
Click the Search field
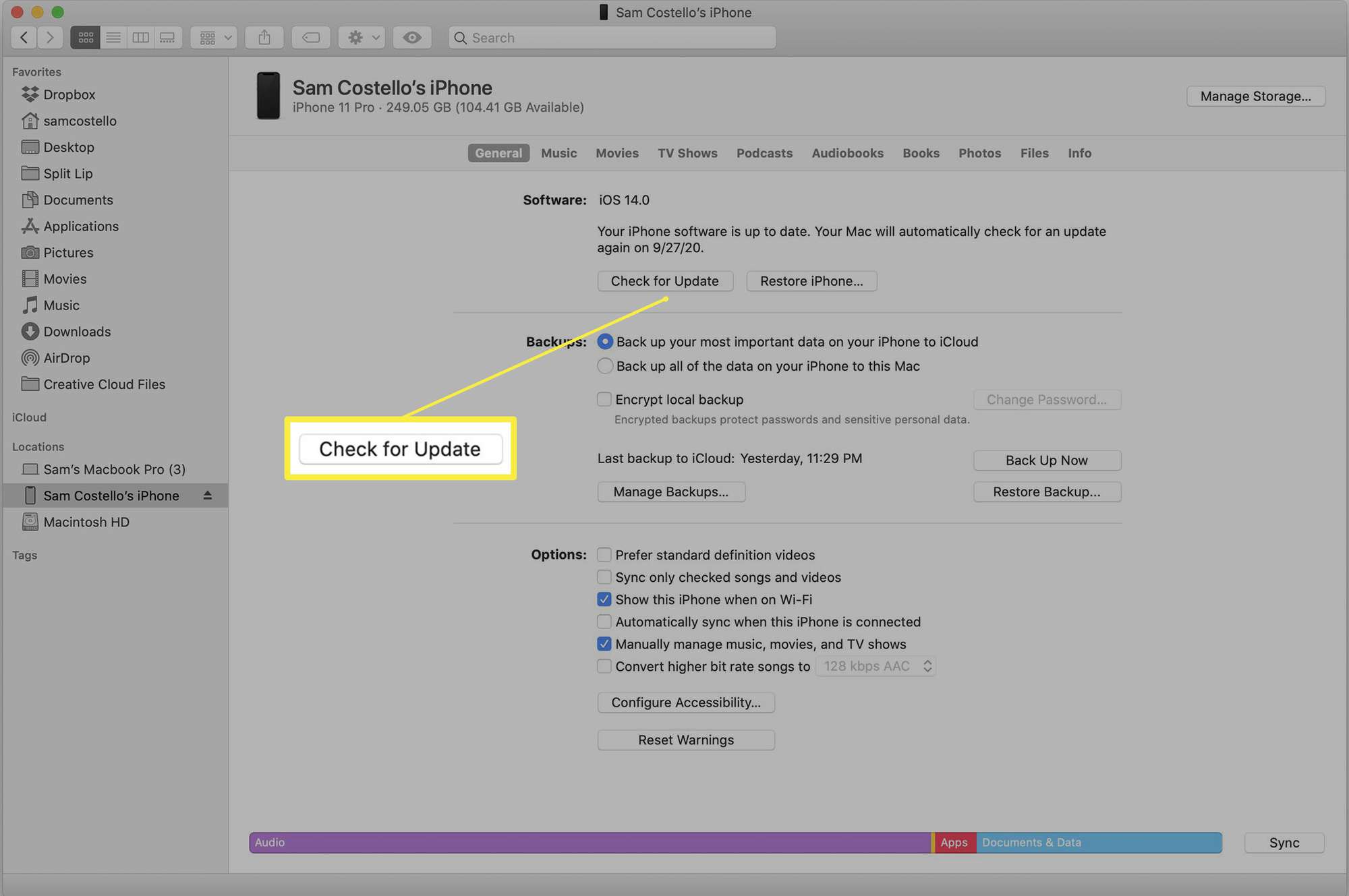612,38
